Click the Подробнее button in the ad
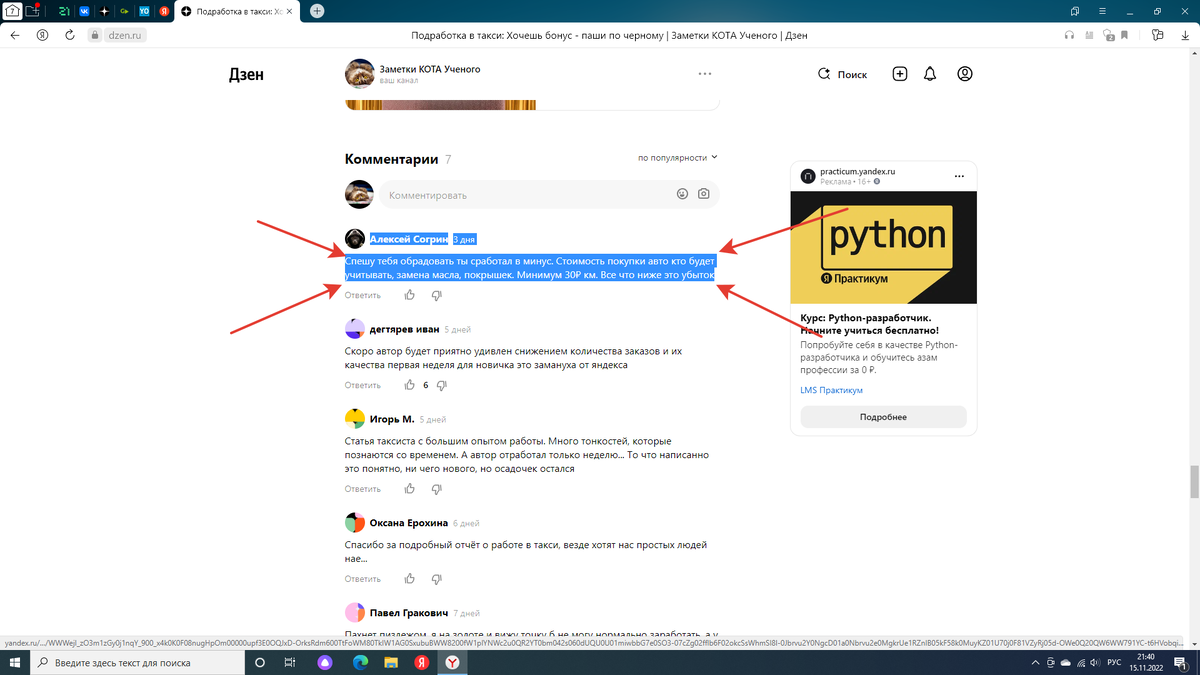This screenshot has width=1200, height=675. (x=883, y=417)
